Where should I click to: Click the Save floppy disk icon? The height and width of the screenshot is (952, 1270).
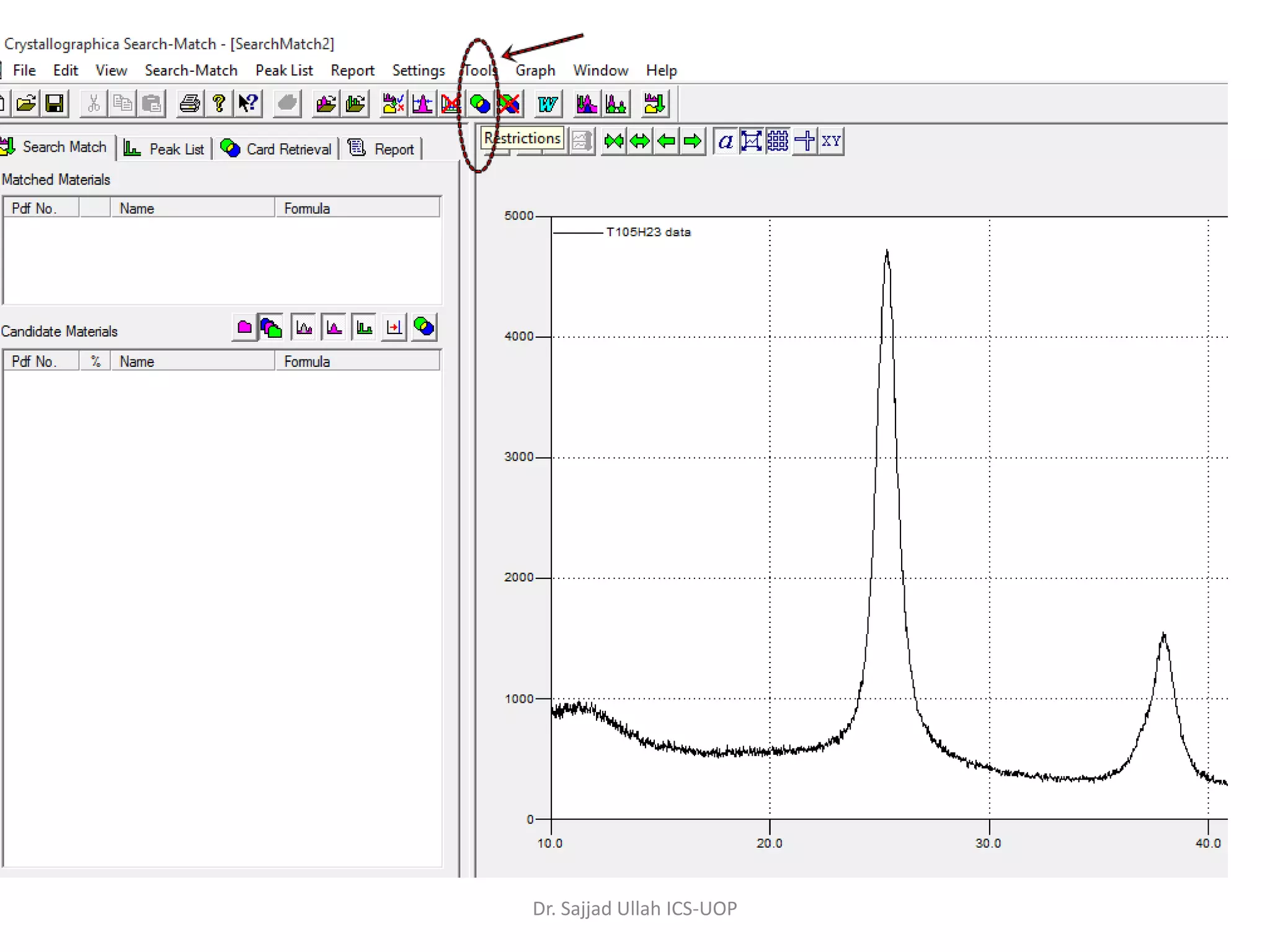tap(55, 104)
